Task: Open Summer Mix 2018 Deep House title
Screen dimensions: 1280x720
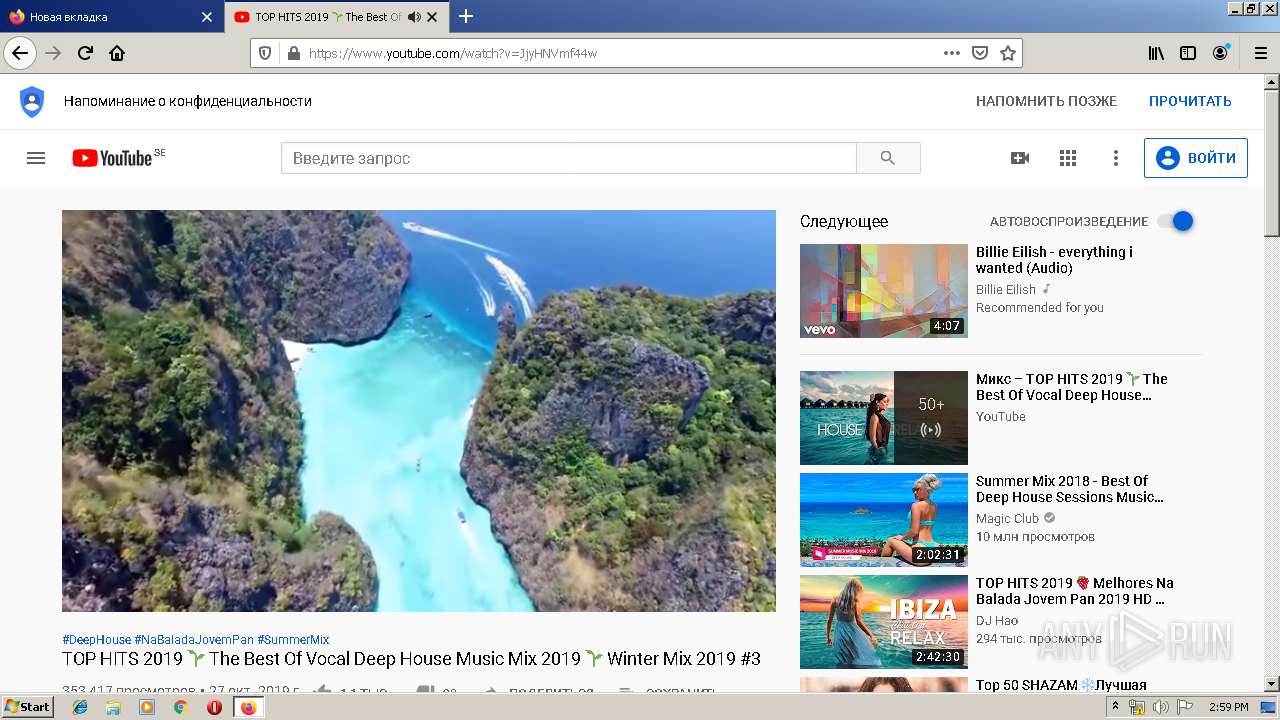Action: point(1069,489)
